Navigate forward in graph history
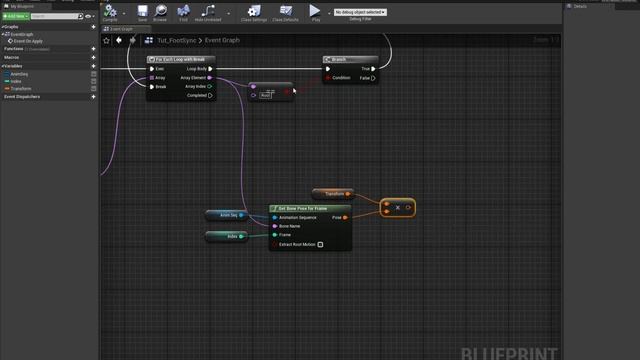The width and height of the screenshot is (640, 360). 132,40
